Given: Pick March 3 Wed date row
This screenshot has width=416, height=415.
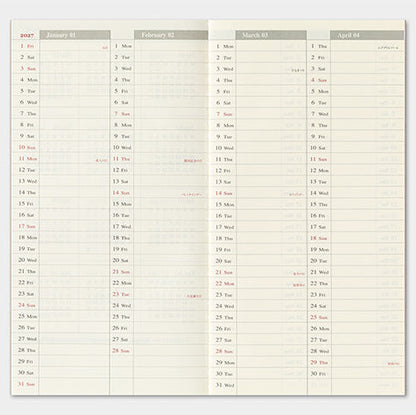Looking at the screenshot, I should [x=258, y=69].
